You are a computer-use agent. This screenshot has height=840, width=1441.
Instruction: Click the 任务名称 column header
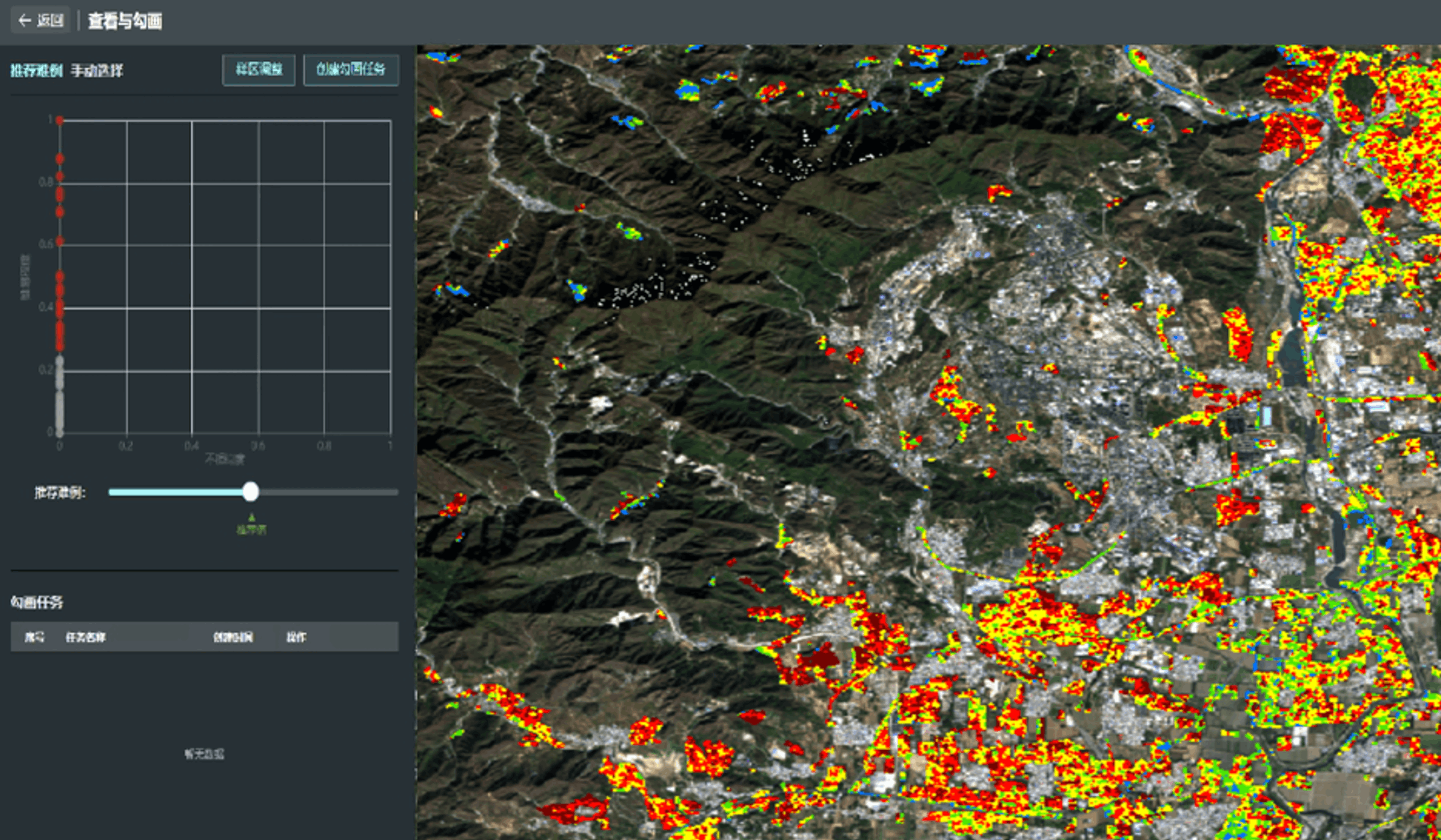(x=85, y=637)
